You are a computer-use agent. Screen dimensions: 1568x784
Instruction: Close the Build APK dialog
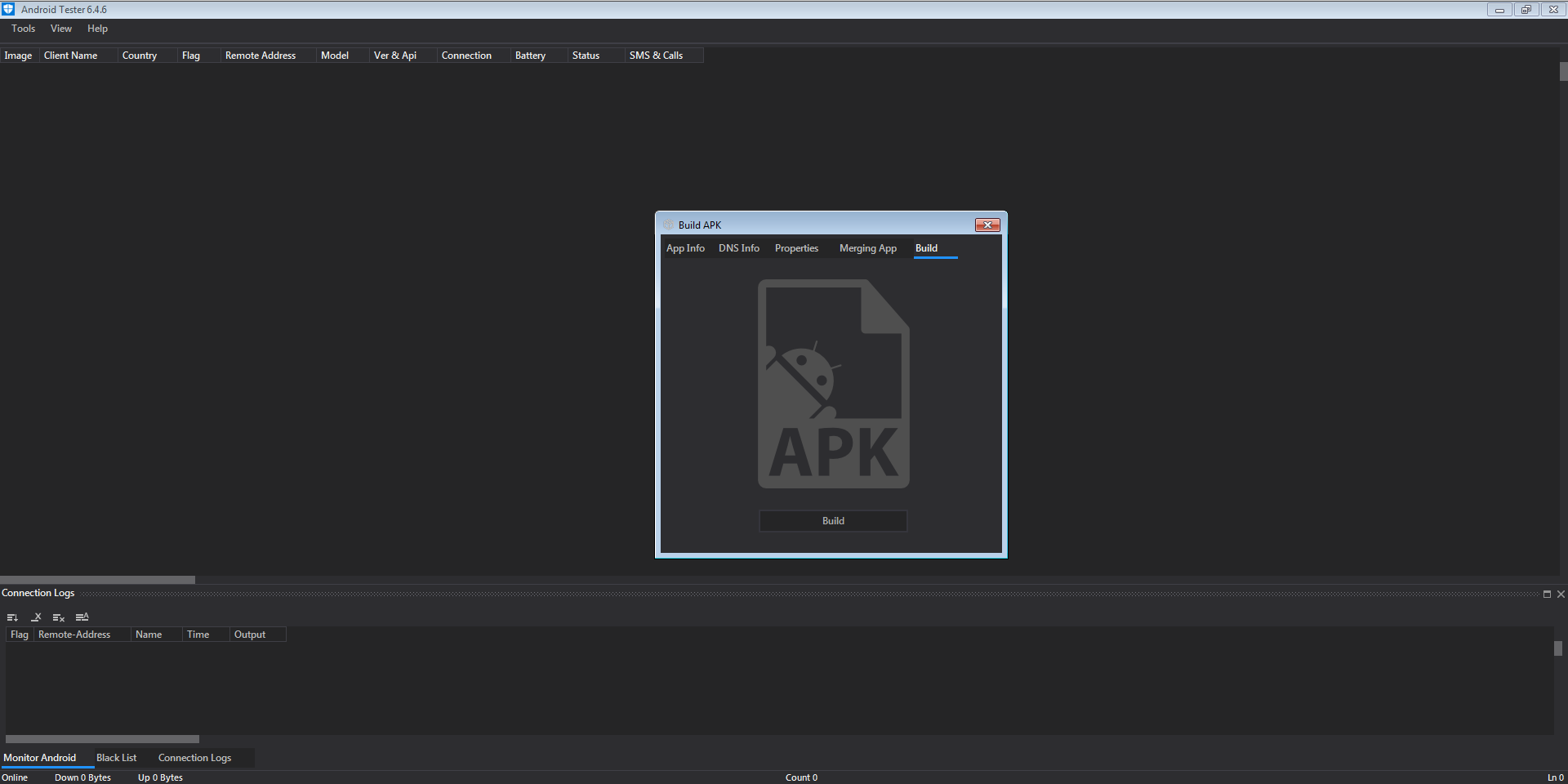[987, 225]
